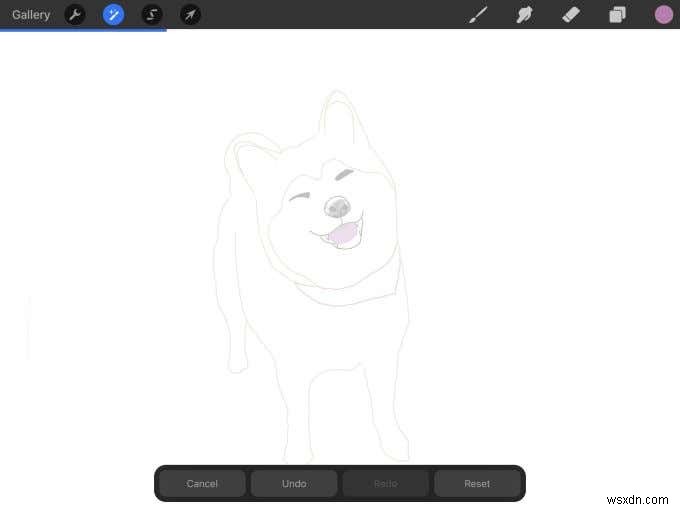Screen dimensions: 680x510
Task: Tap the Undo button
Action: pos(294,484)
